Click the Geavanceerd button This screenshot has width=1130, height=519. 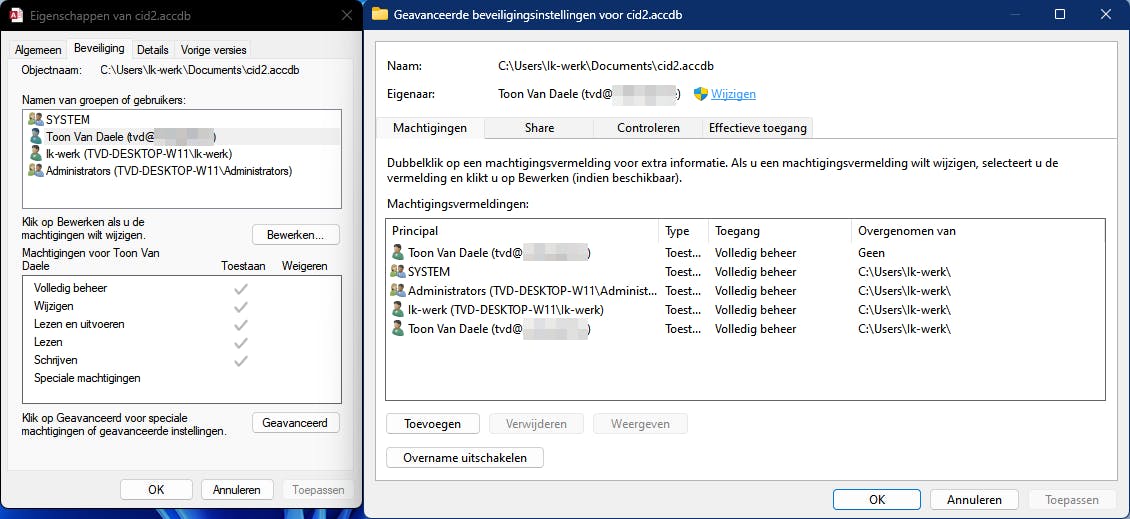(295, 423)
